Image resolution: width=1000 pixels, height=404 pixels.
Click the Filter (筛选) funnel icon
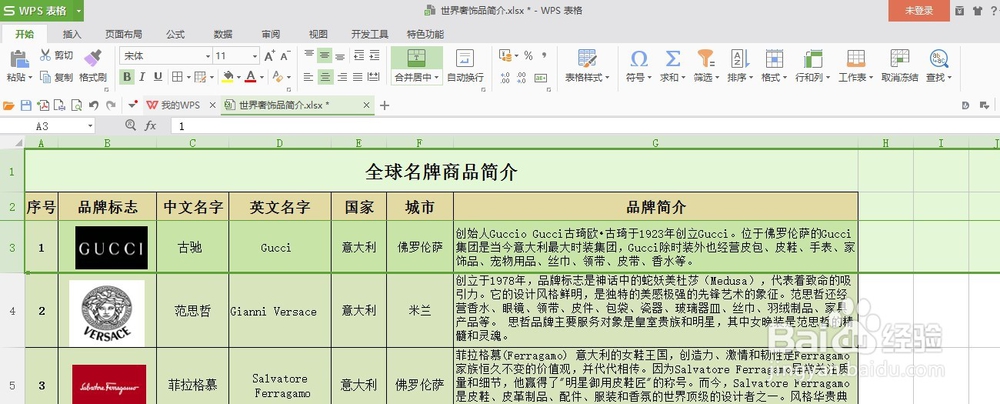pos(706,58)
